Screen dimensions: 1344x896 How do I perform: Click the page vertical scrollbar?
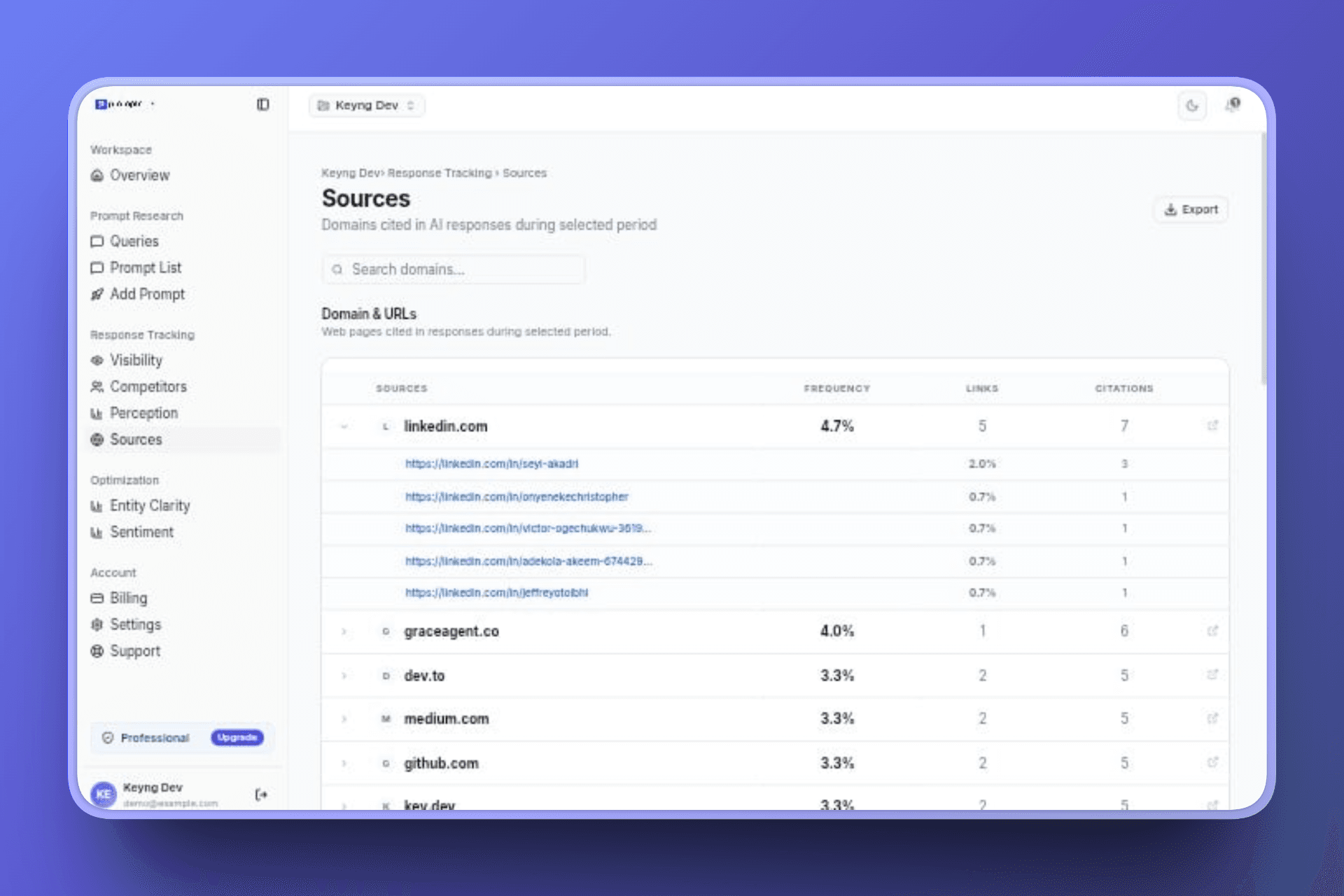[1263, 259]
